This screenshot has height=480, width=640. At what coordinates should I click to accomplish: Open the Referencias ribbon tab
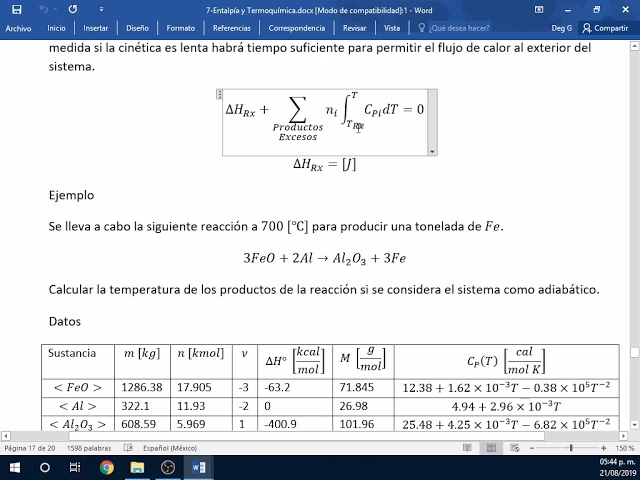pyautogui.click(x=232, y=30)
